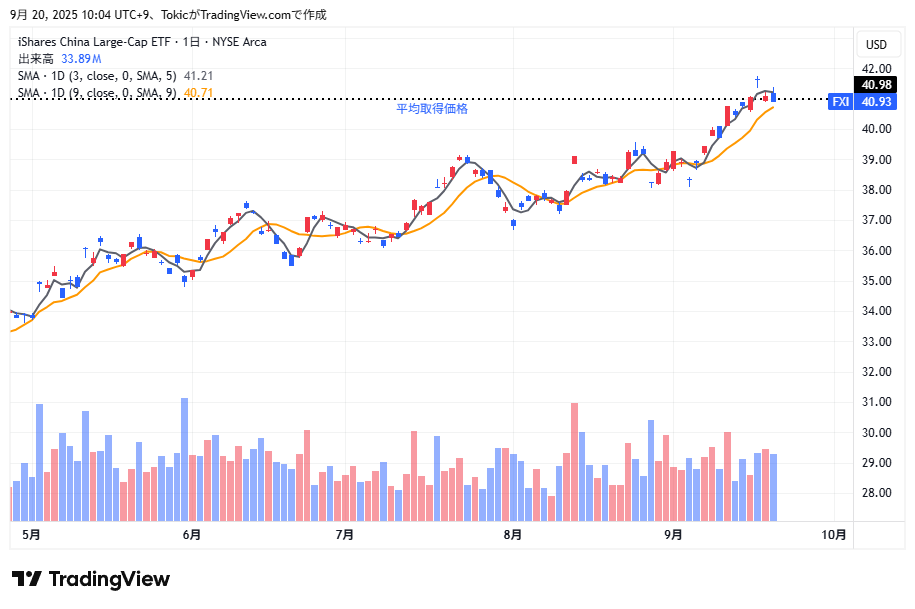Select the 出来高 volume indicator label
915x609 pixels.
[36, 59]
